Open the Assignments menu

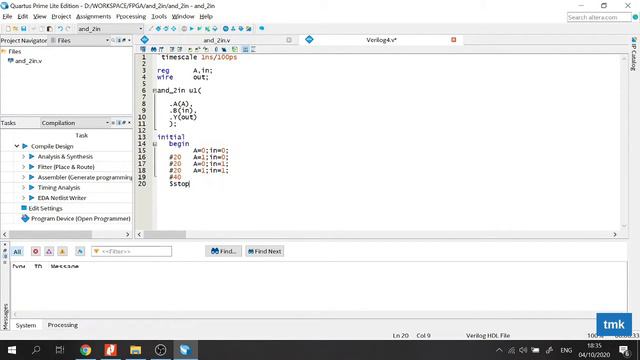[x=93, y=16]
